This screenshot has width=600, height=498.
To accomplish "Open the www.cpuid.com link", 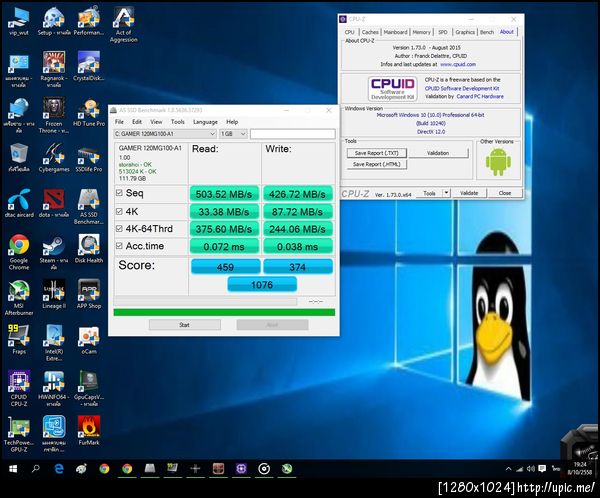I will click(458, 64).
